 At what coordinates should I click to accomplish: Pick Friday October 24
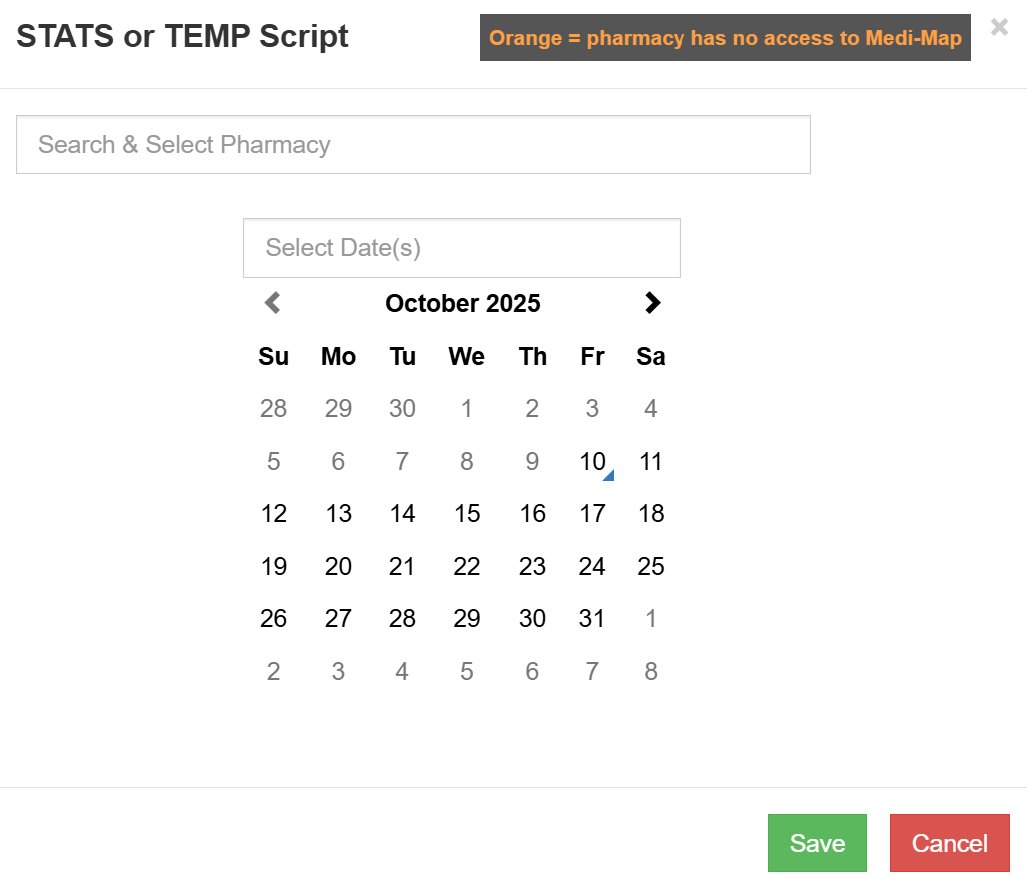[592, 567]
